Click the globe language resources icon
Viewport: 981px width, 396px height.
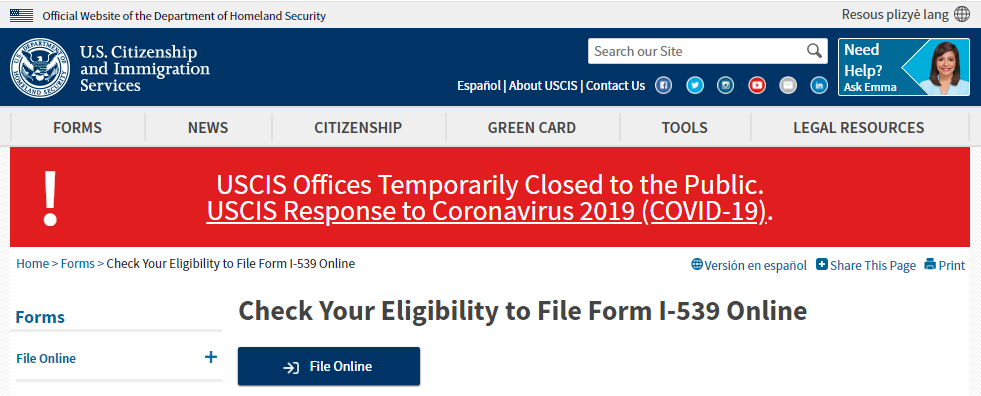coord(962,14)
